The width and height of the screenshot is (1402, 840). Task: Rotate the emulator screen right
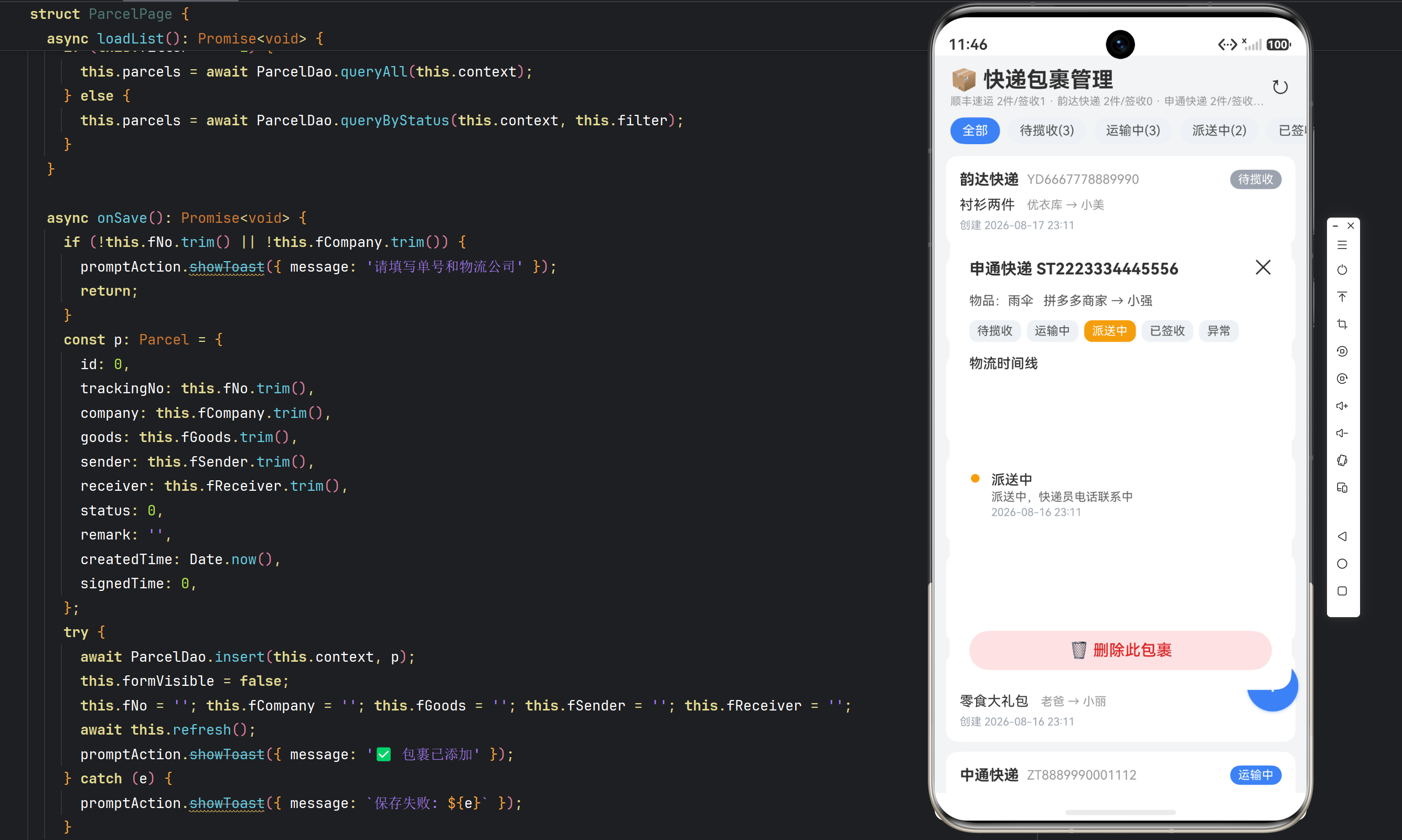(x=1342, y=378)
